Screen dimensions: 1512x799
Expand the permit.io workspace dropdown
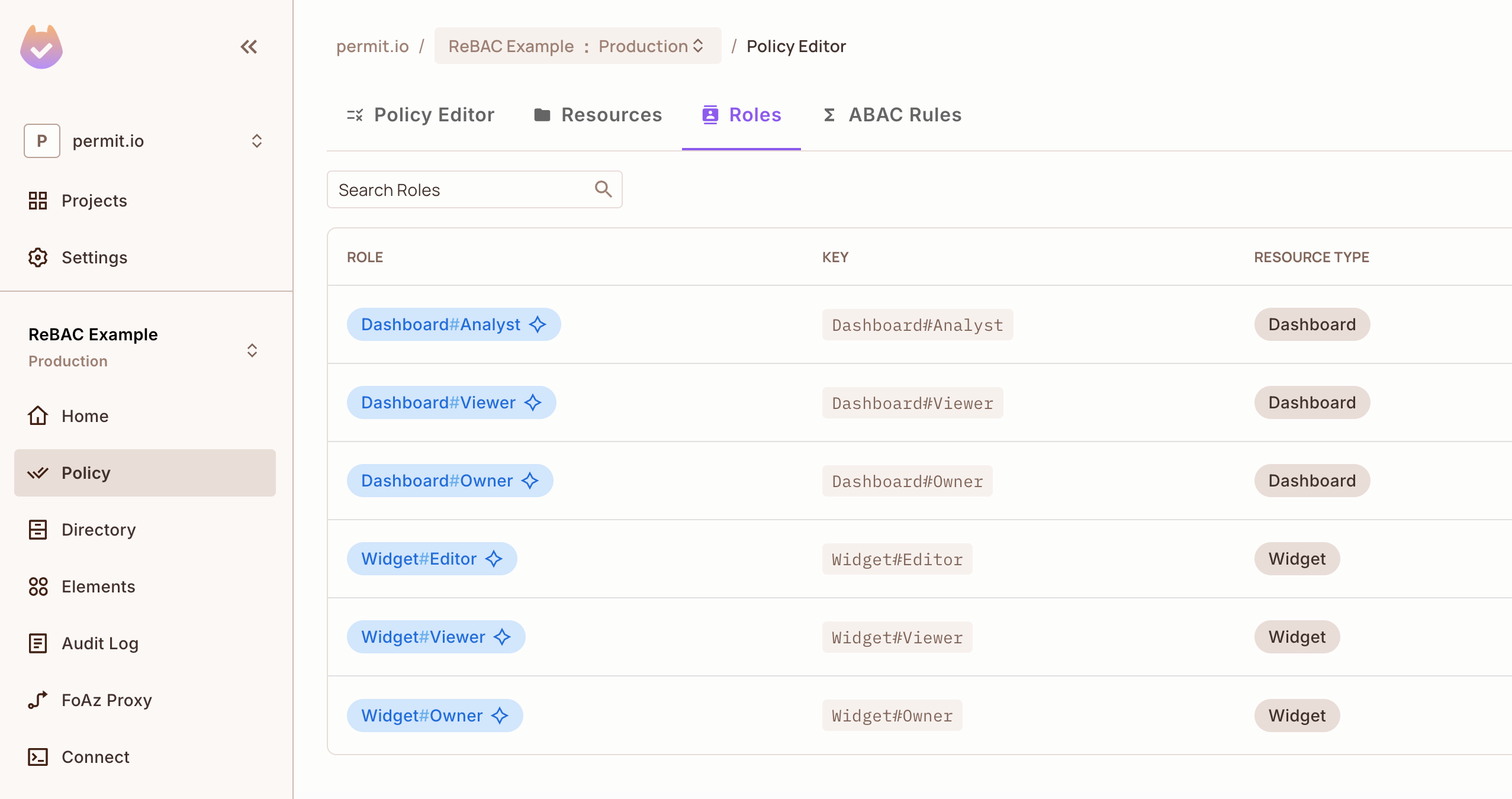tap(255, 140)
